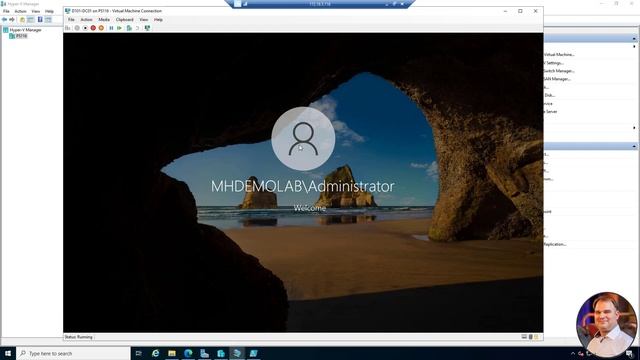Viewport: 640px width, 360px height.
Task: Open File Explorer from the taskbar
Action: pyautogui.click(x=172, y=353)
